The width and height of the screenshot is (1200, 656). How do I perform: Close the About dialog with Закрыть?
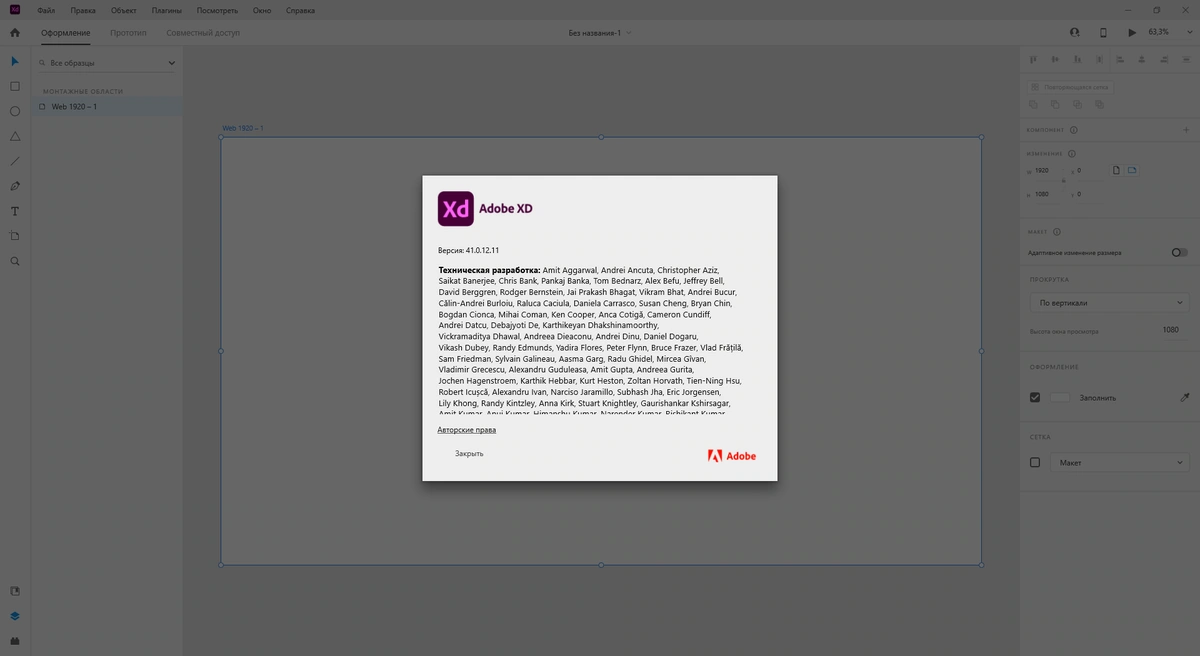click(469, 454)
